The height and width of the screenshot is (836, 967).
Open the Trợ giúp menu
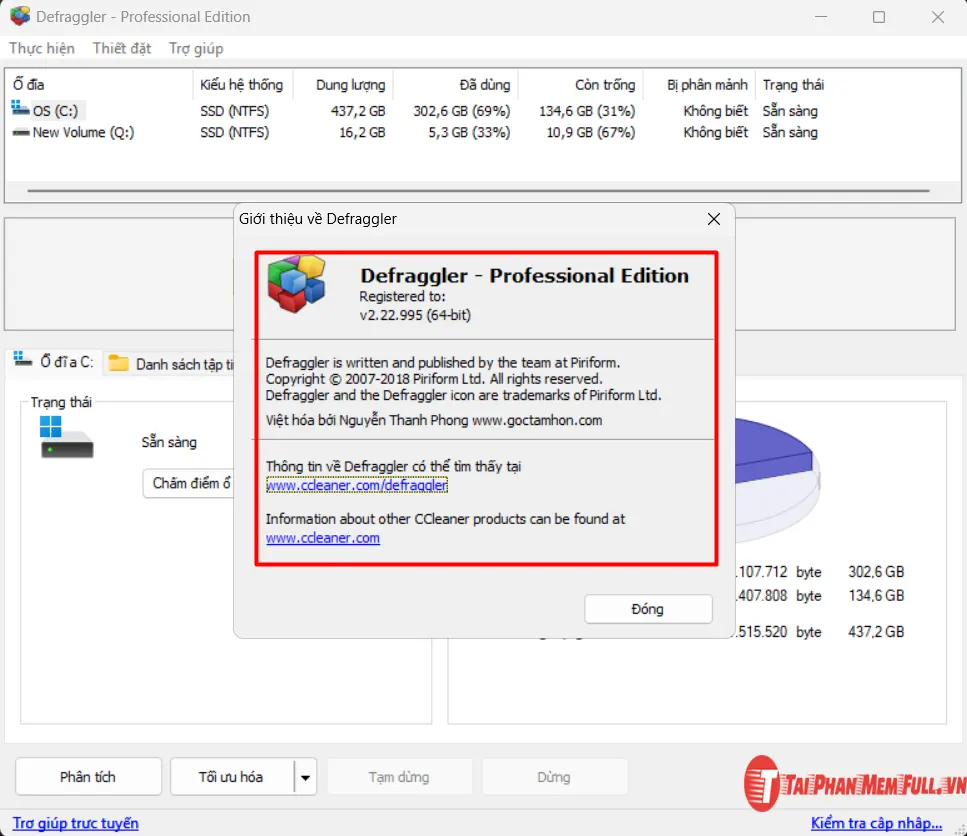196,48
